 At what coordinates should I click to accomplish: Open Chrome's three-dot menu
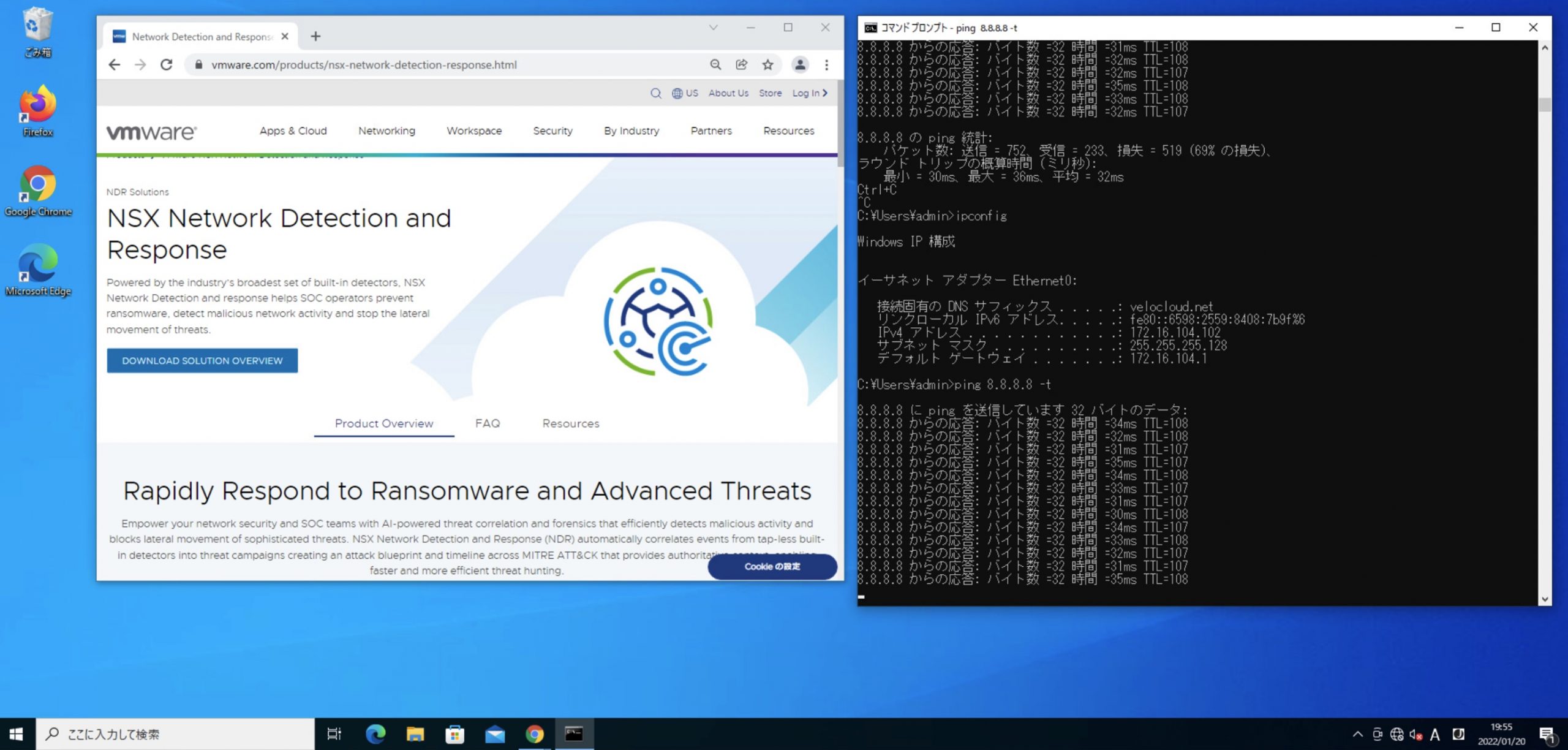pos(826,64)
